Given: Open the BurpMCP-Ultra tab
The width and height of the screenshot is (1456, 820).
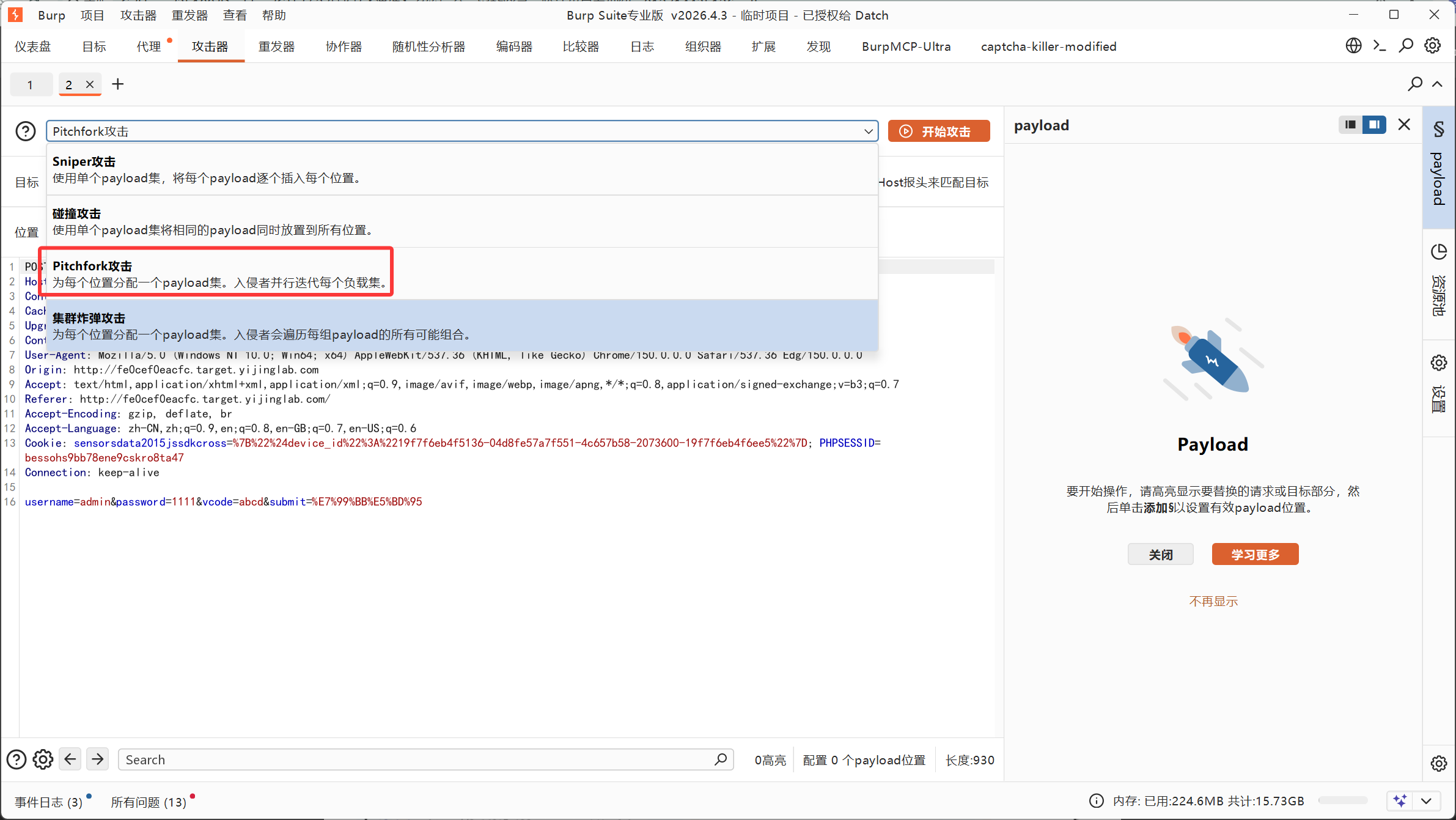Looking at the screenshot, I should (x=906, y=46).
